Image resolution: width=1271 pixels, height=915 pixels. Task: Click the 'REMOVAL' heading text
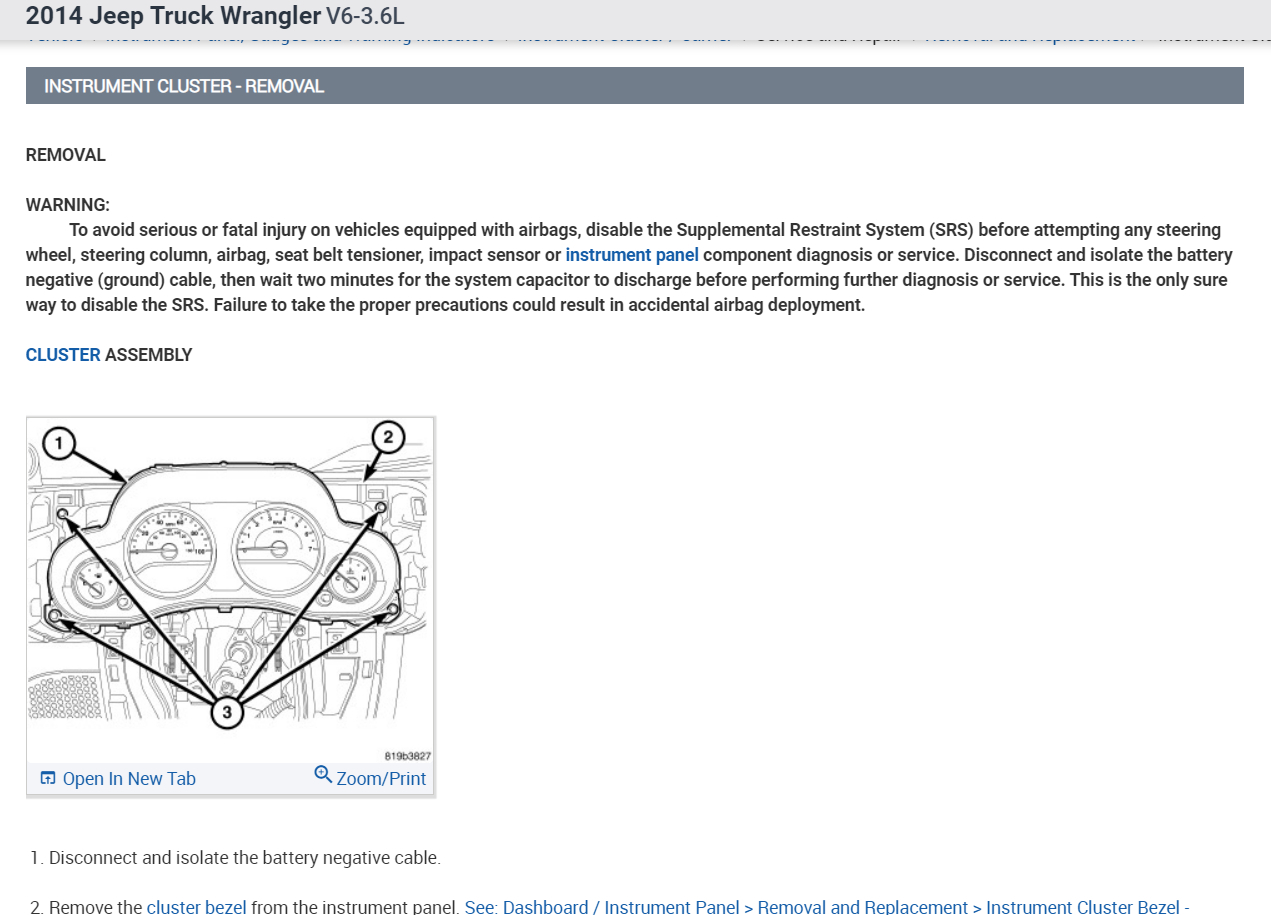(x=66, y=155)
